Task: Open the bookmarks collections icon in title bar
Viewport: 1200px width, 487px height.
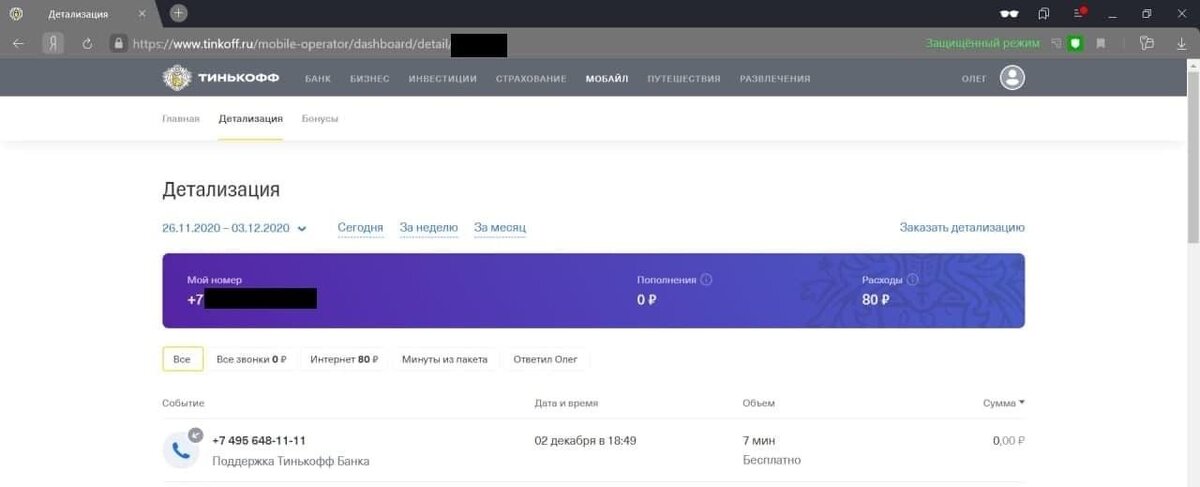Action: (1044, 13)
